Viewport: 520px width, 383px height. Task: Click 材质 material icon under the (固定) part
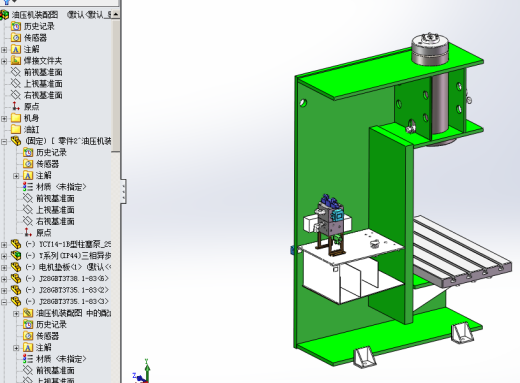pyautogui.click(x=28, y=187)
